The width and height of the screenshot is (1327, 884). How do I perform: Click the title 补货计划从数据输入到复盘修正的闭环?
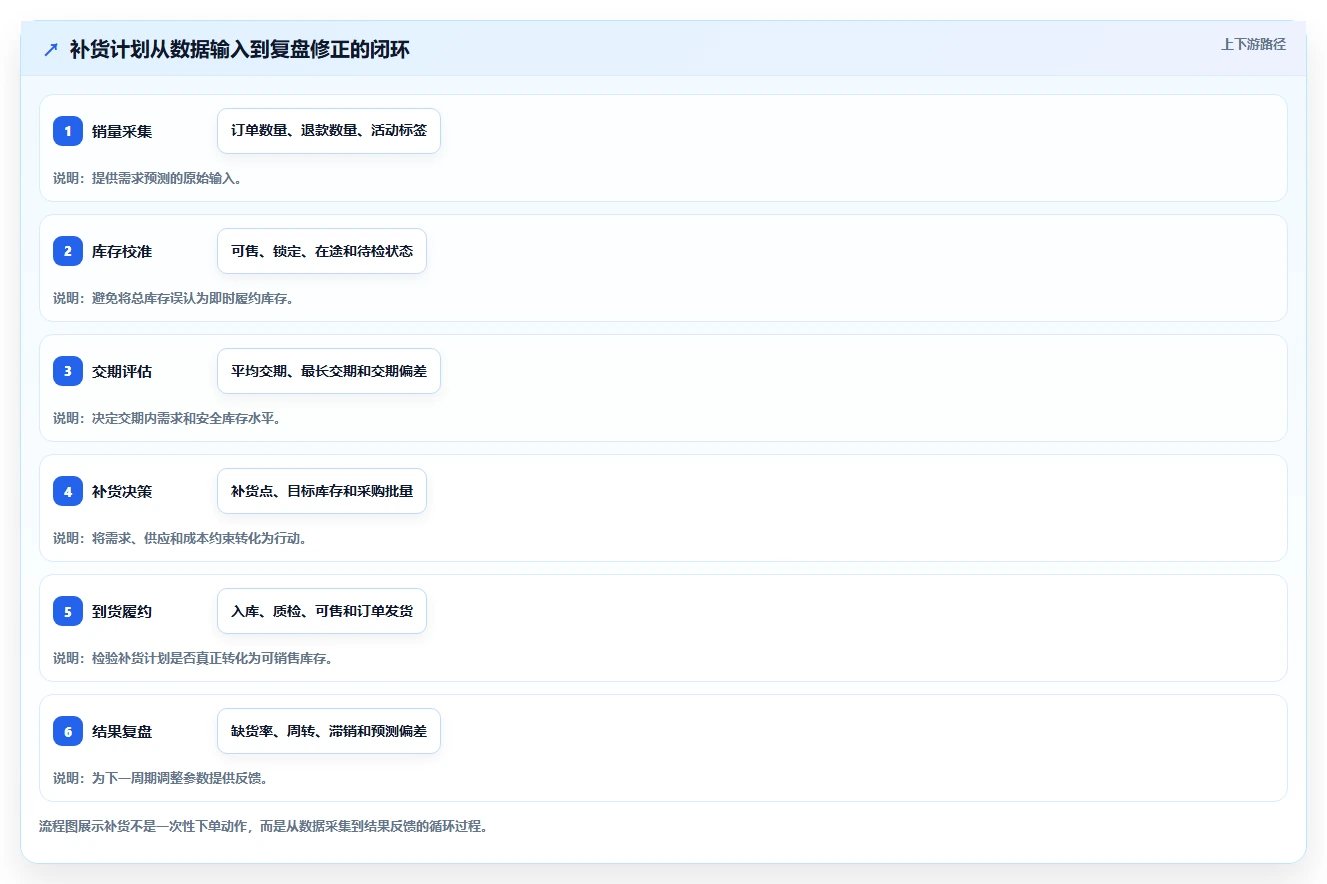pyautogui.click(x=239, y=49)
